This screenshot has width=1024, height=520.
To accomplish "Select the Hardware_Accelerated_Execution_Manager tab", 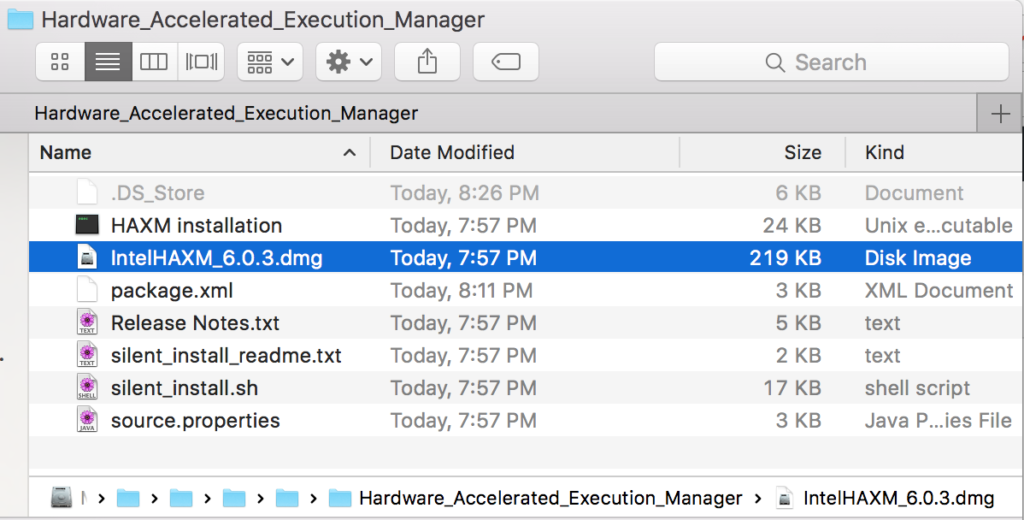I will (226, 114).
